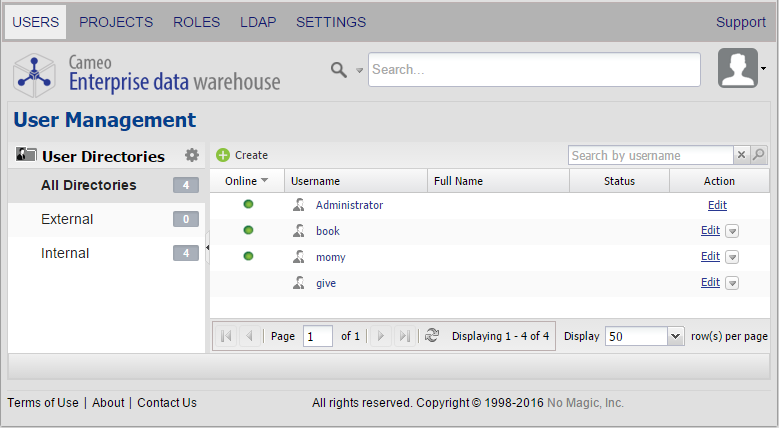
Task: Open the rows per page dropdown
Action: pos(675,336)
